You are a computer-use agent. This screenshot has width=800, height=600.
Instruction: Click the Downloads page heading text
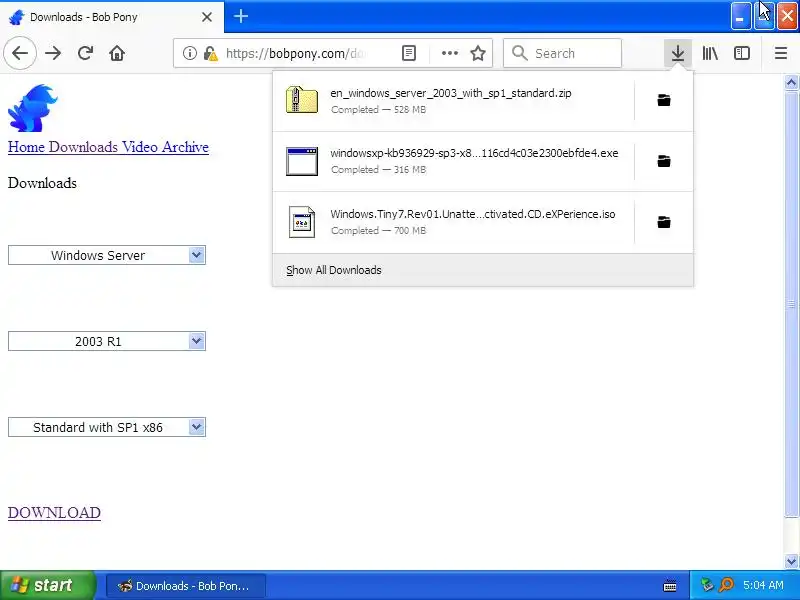click(x=42, y=183)
